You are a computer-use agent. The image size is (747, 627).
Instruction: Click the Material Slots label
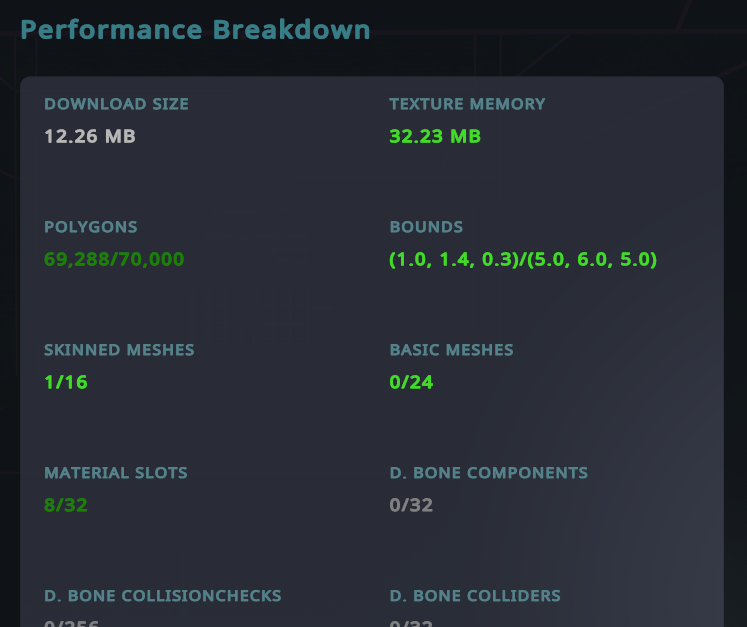(116, 473)
